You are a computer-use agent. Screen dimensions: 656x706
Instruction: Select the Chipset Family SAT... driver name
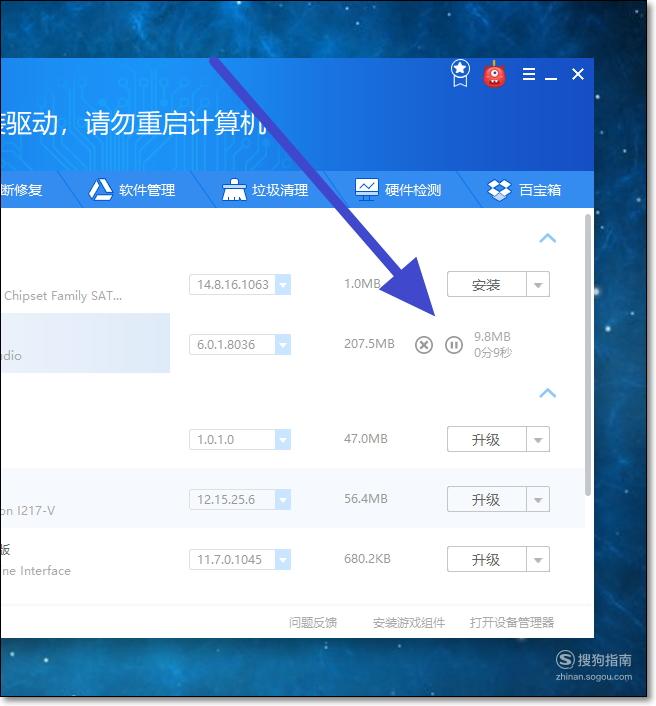click(63, 296)
